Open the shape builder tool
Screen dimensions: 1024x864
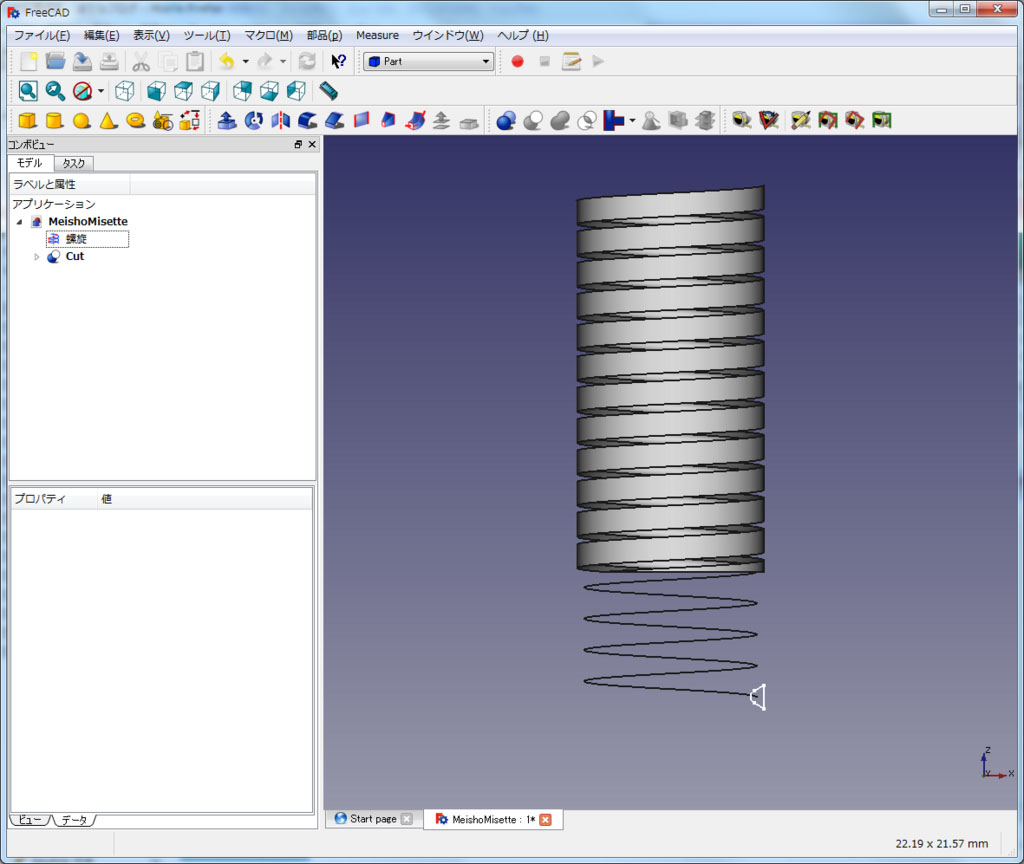click(x=189, y=120)
